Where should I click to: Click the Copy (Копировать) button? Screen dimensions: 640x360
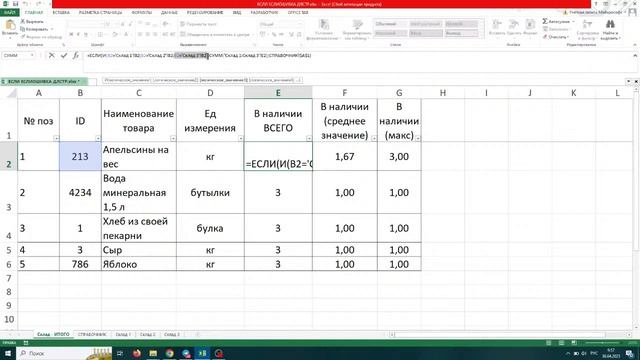pos(34,29)
